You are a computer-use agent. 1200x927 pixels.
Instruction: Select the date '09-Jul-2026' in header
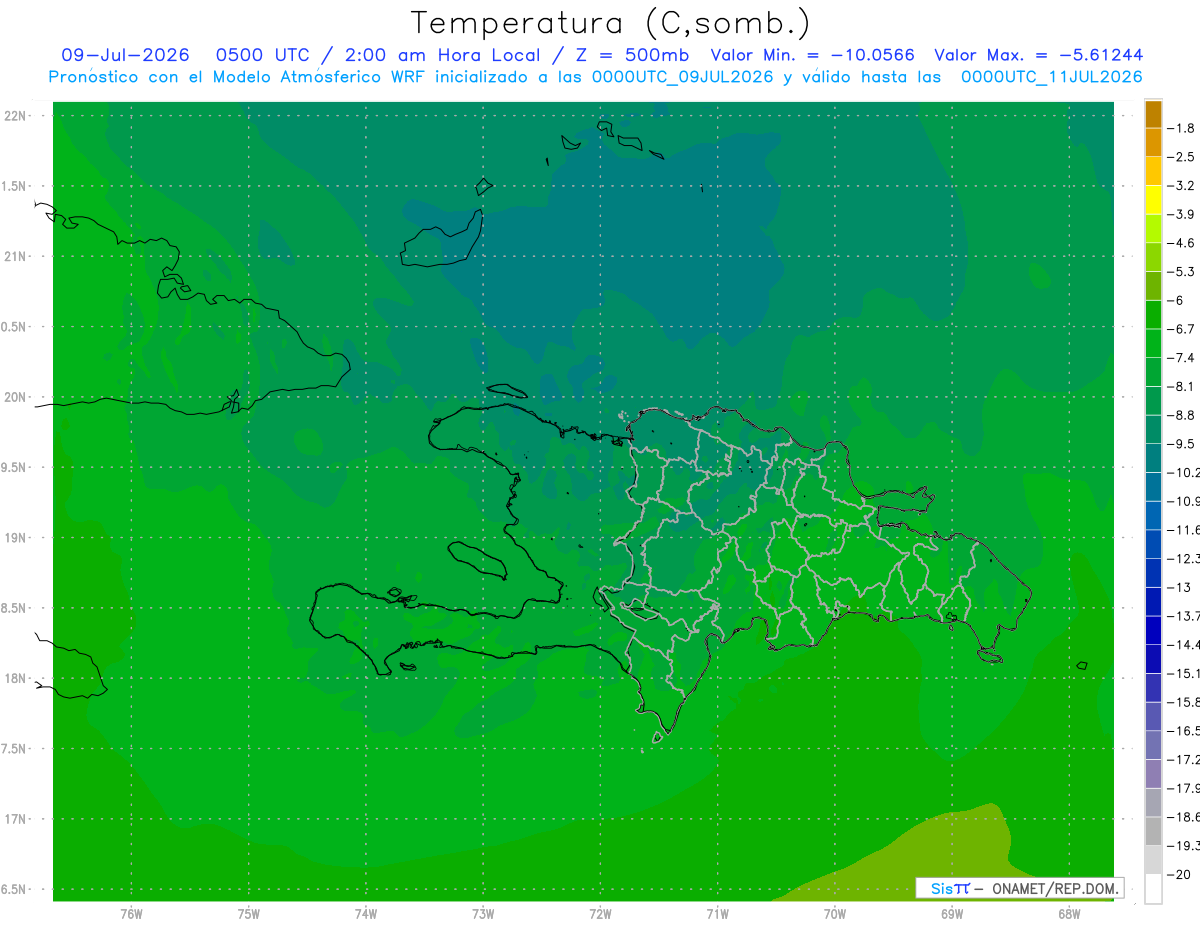[125, 55]
